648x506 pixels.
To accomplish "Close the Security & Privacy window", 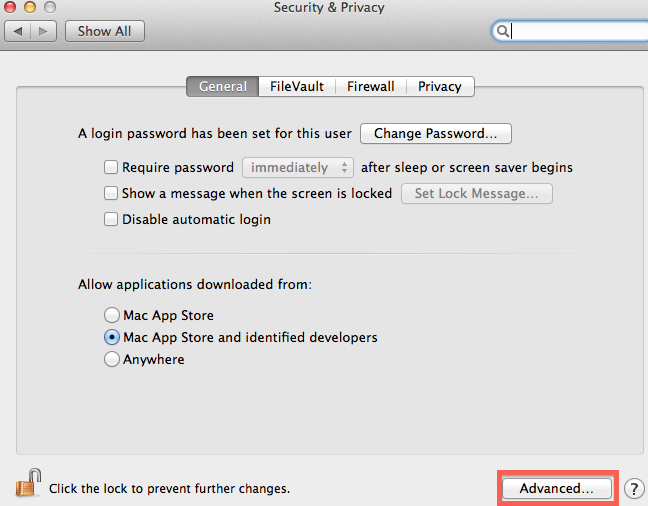I will coord(10,7).
